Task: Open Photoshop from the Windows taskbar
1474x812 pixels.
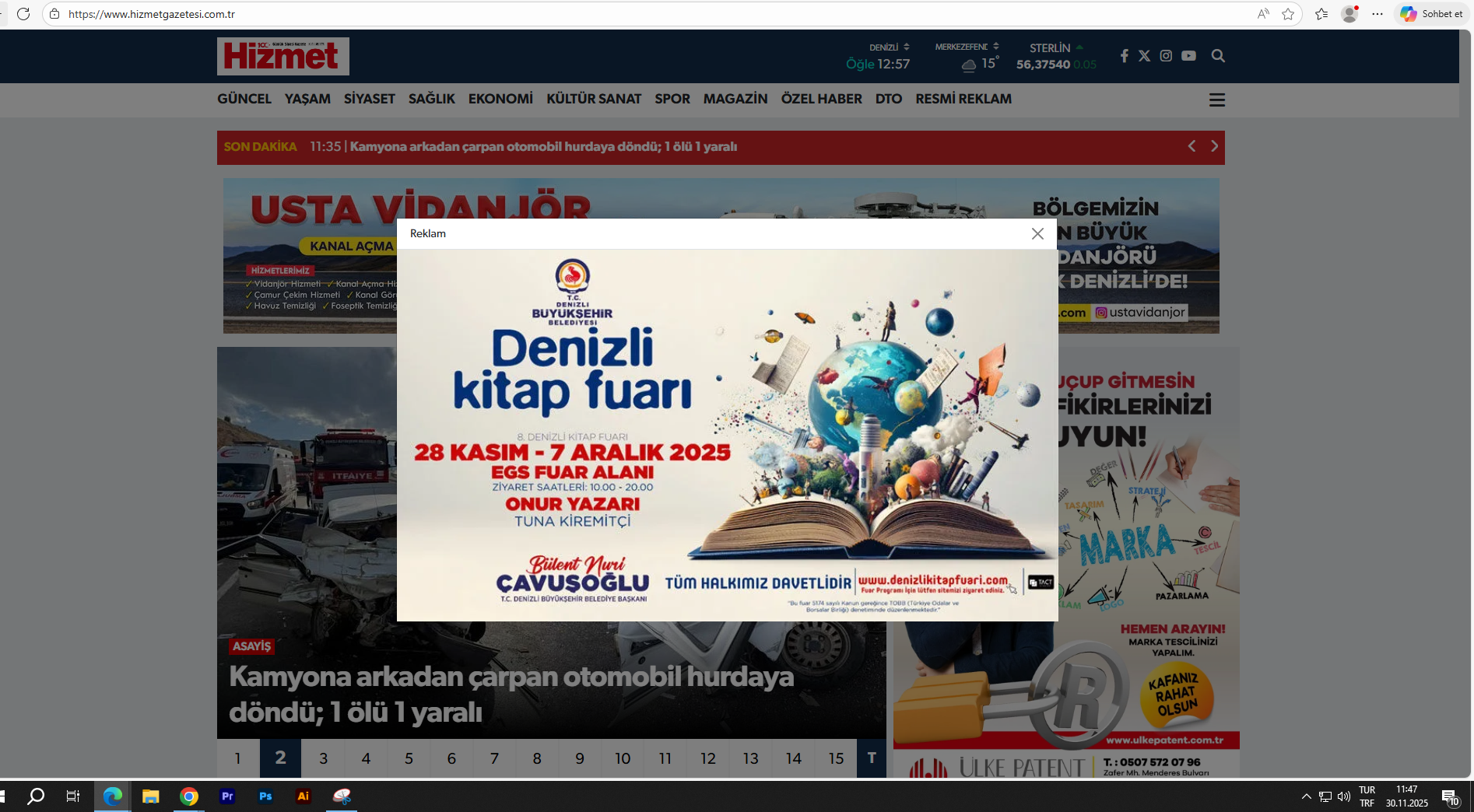Action: click(x=265, y=796)
